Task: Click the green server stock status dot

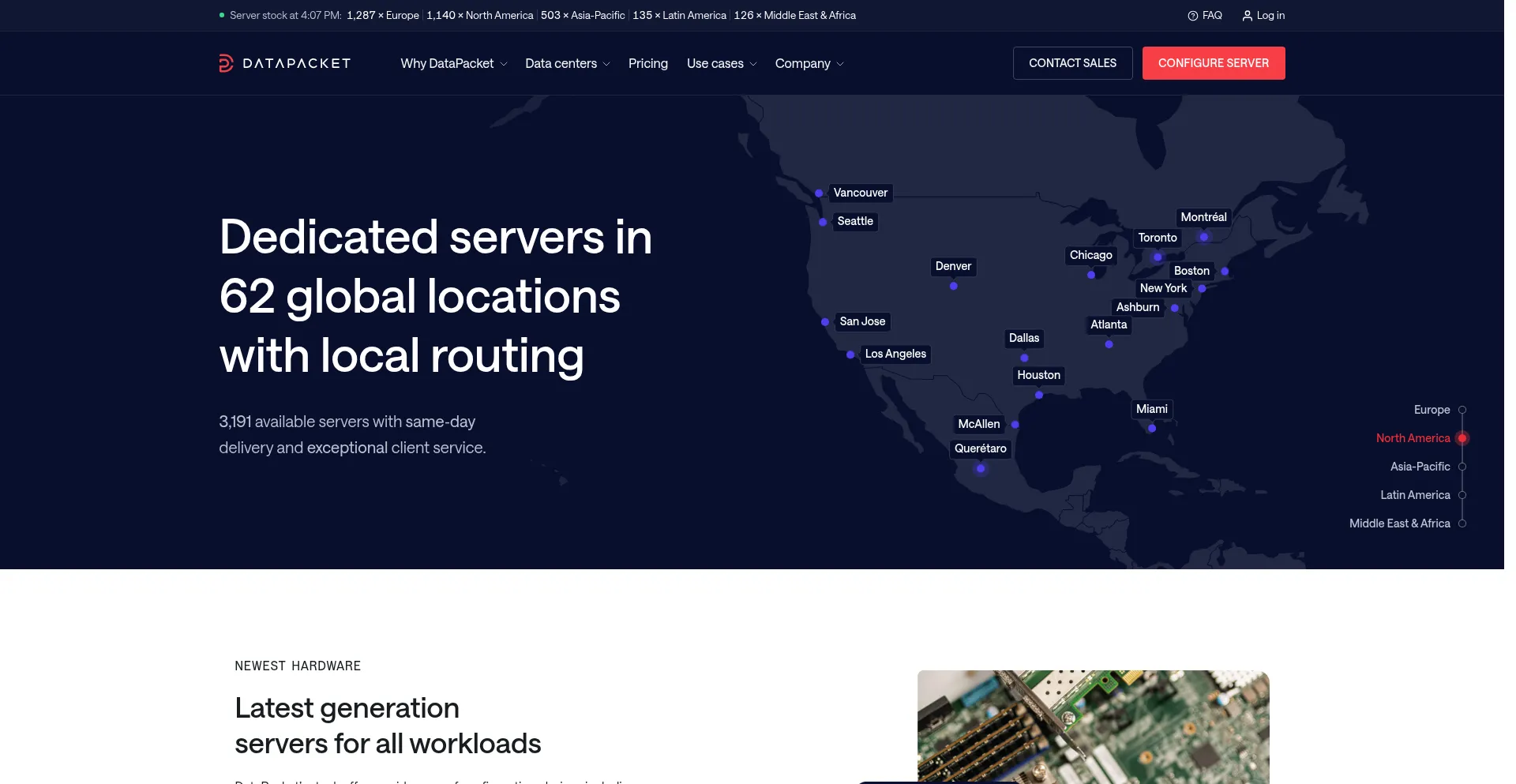Action: click(222, 16)
